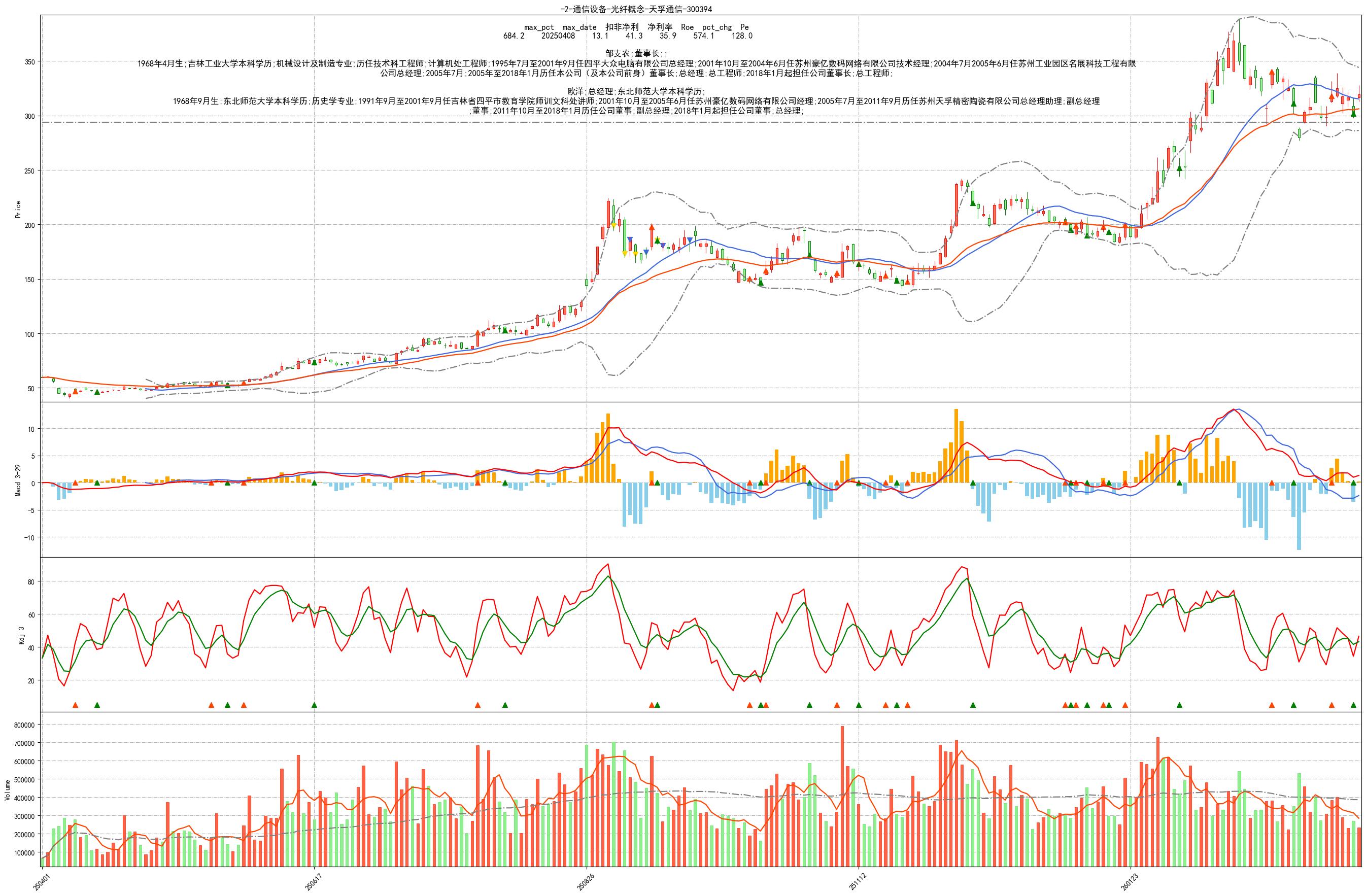Click the max_pct value 684.2
Screen dimensions: 1366x896
point(514,36)
